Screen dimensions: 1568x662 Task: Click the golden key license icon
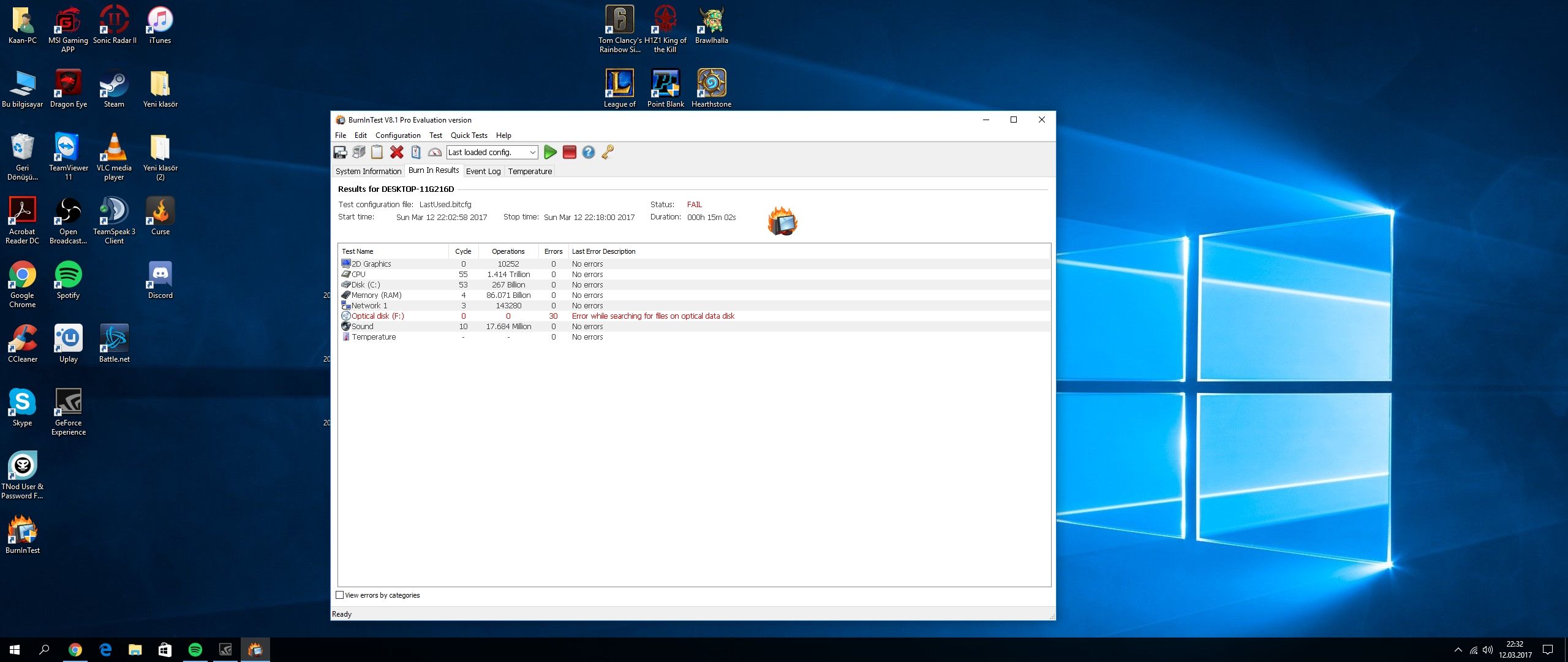click(x=608, y=153)
